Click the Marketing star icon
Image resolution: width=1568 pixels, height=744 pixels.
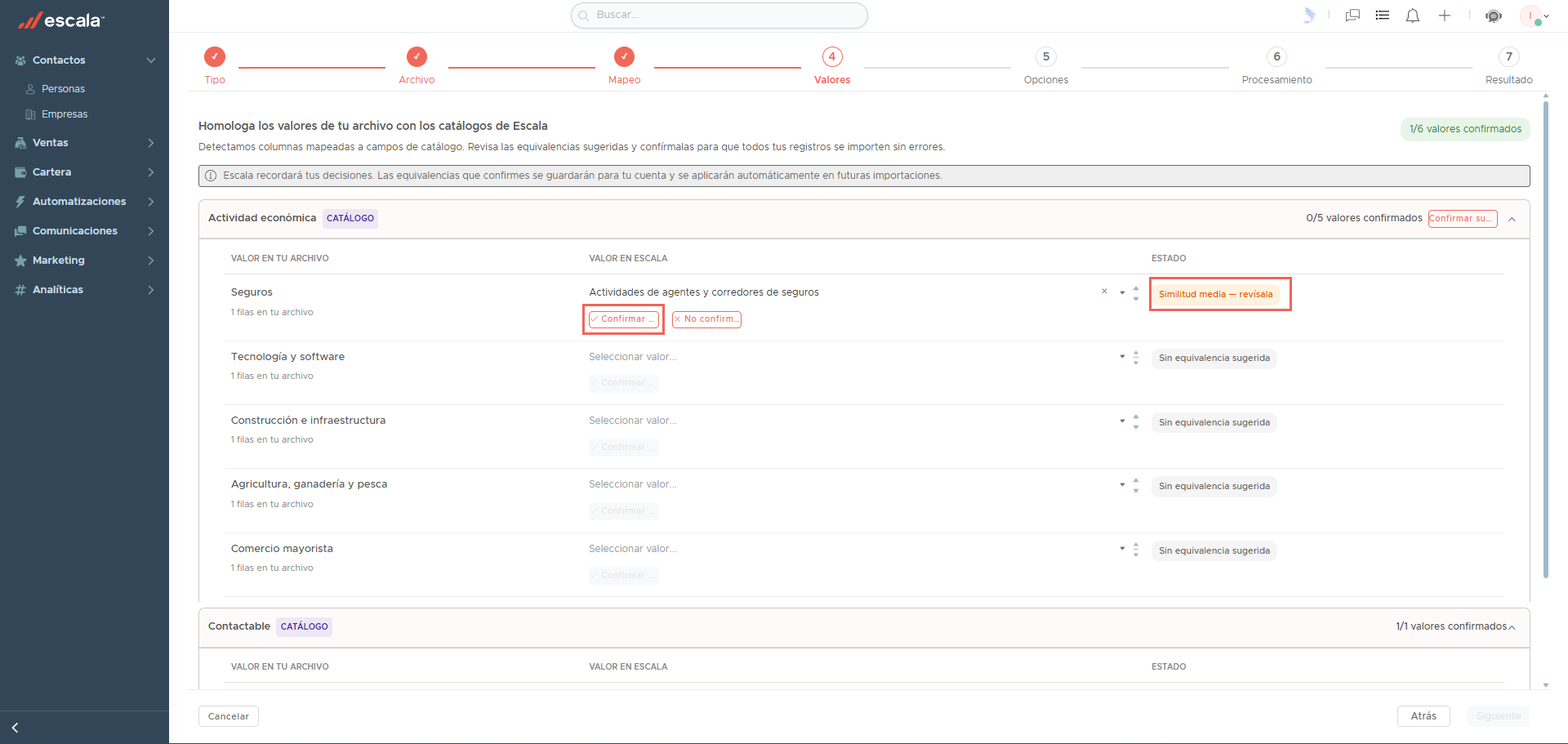point(20,261)
